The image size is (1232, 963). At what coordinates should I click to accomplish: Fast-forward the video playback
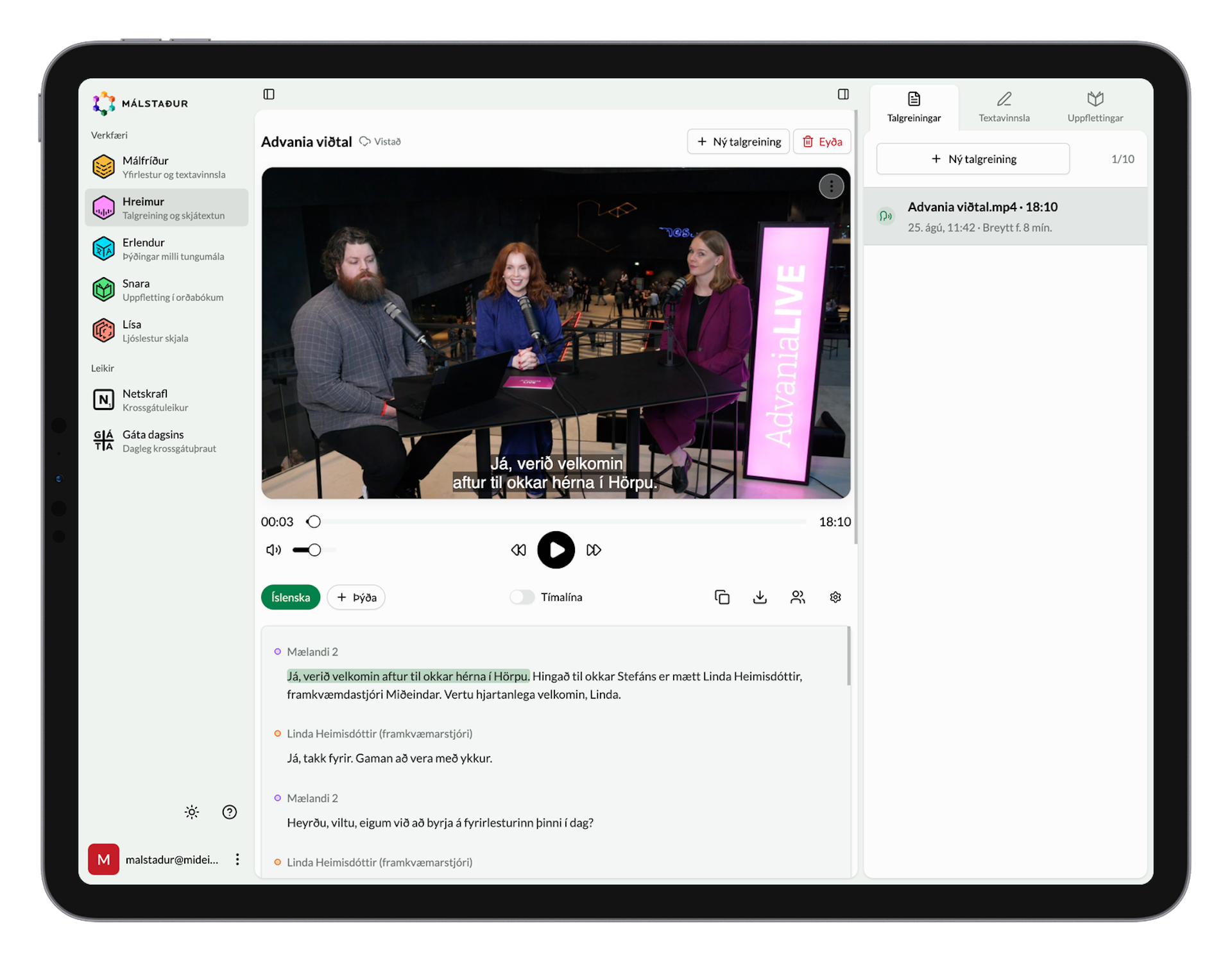594,550
